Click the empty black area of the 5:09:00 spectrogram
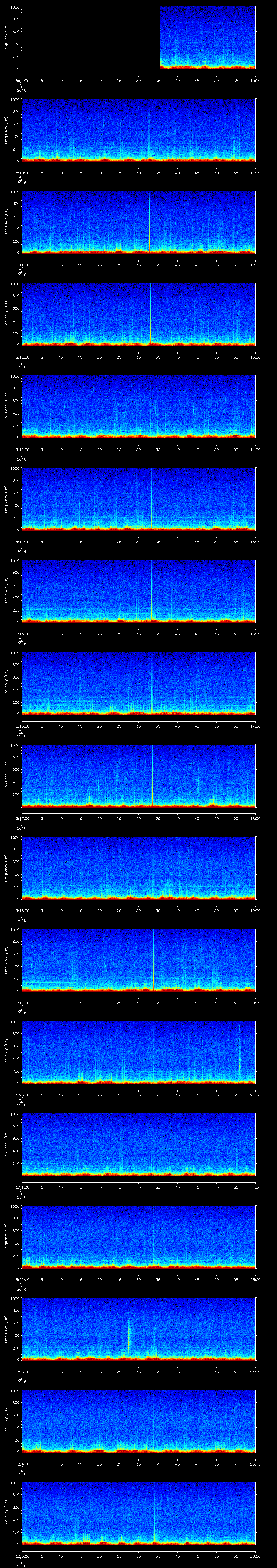Image resolution: width=277 pixels, height=1568 pixels. pyautogui.click(x=90, y=38)
